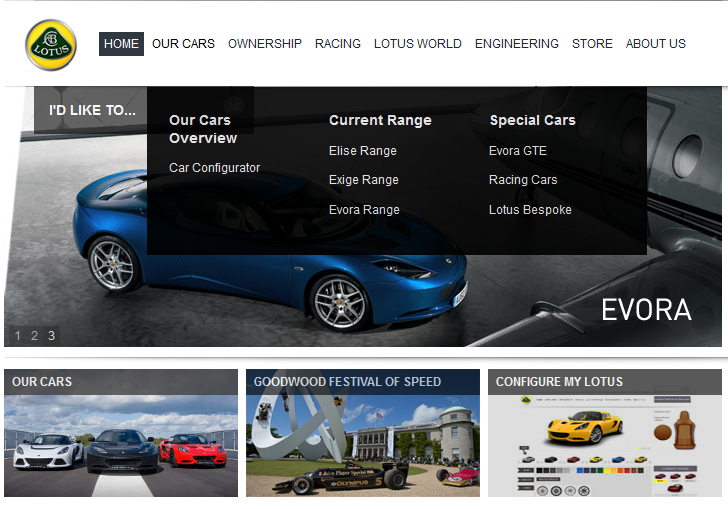The image size is (728, 509).
Task: Click the Special Cars heading
Action: tap(533, 120)
